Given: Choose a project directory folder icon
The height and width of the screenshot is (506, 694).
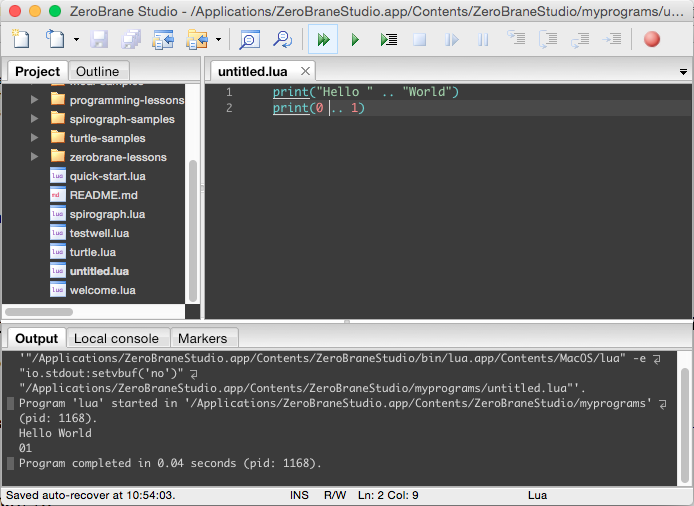Looking at the screenshot, I should (197, 39).
